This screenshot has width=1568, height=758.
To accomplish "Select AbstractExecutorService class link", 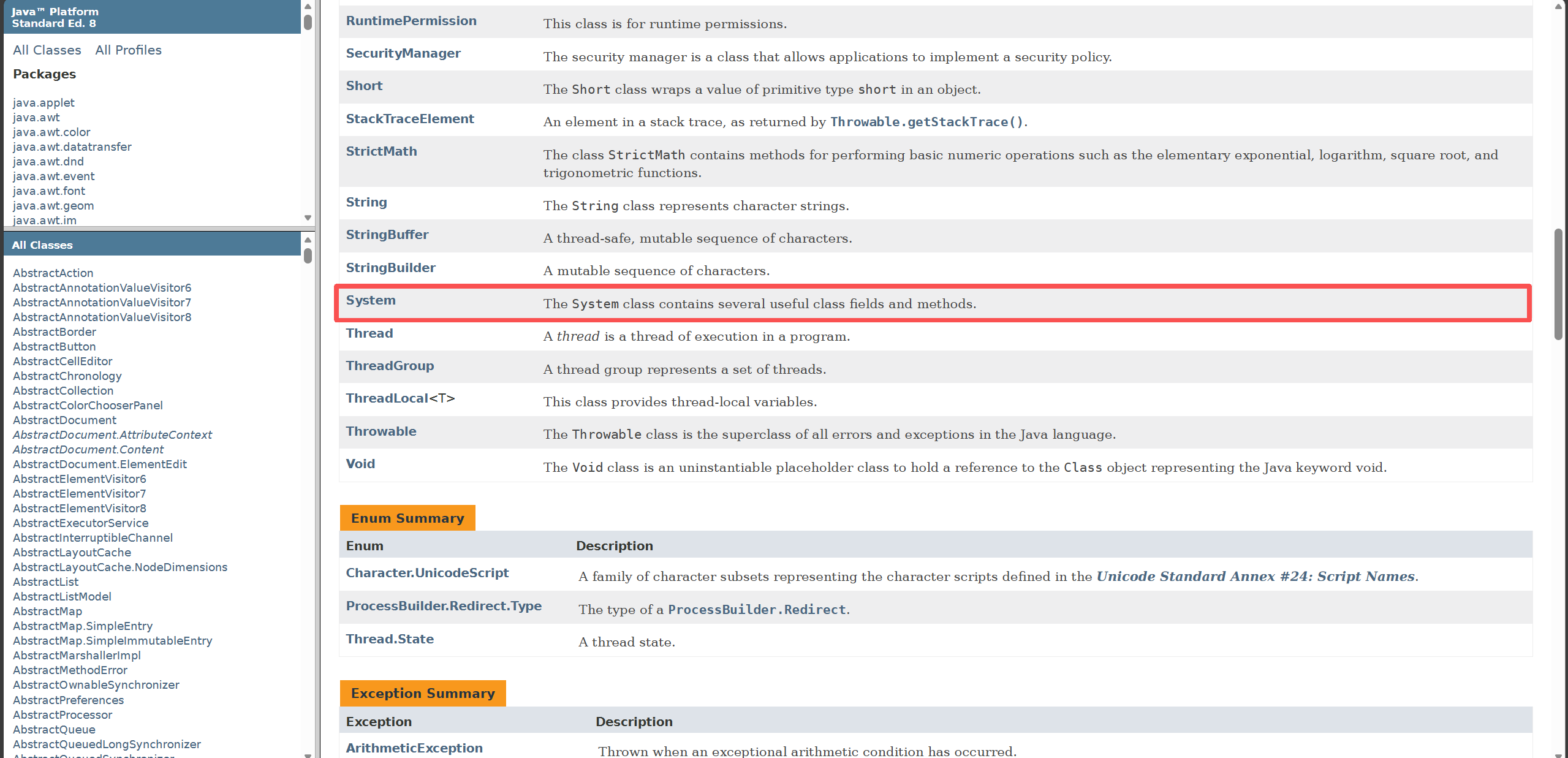I will point(81,523).
